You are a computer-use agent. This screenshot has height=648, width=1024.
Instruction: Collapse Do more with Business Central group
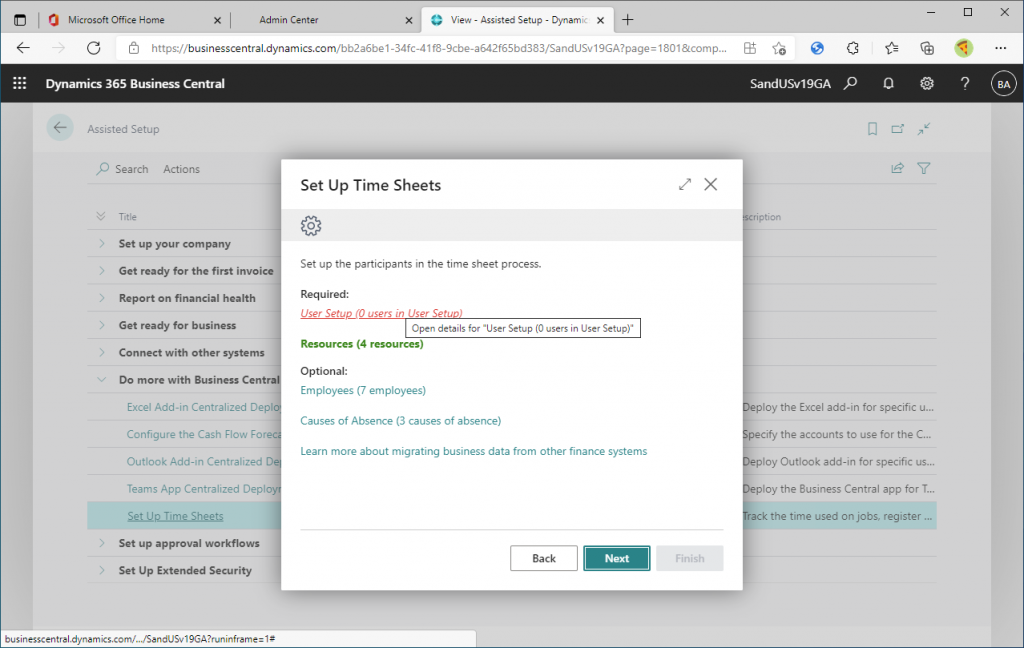102,380
